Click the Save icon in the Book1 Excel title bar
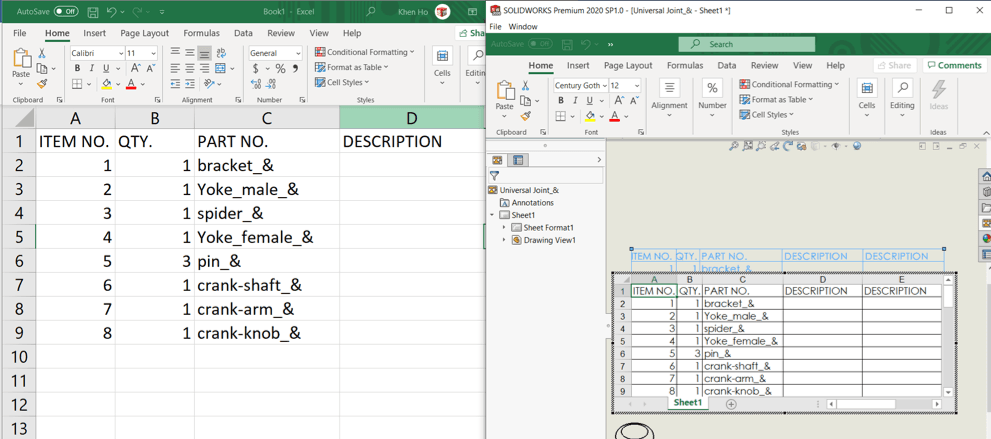Viewport: 991px width, 439px height. pos(92,12)
